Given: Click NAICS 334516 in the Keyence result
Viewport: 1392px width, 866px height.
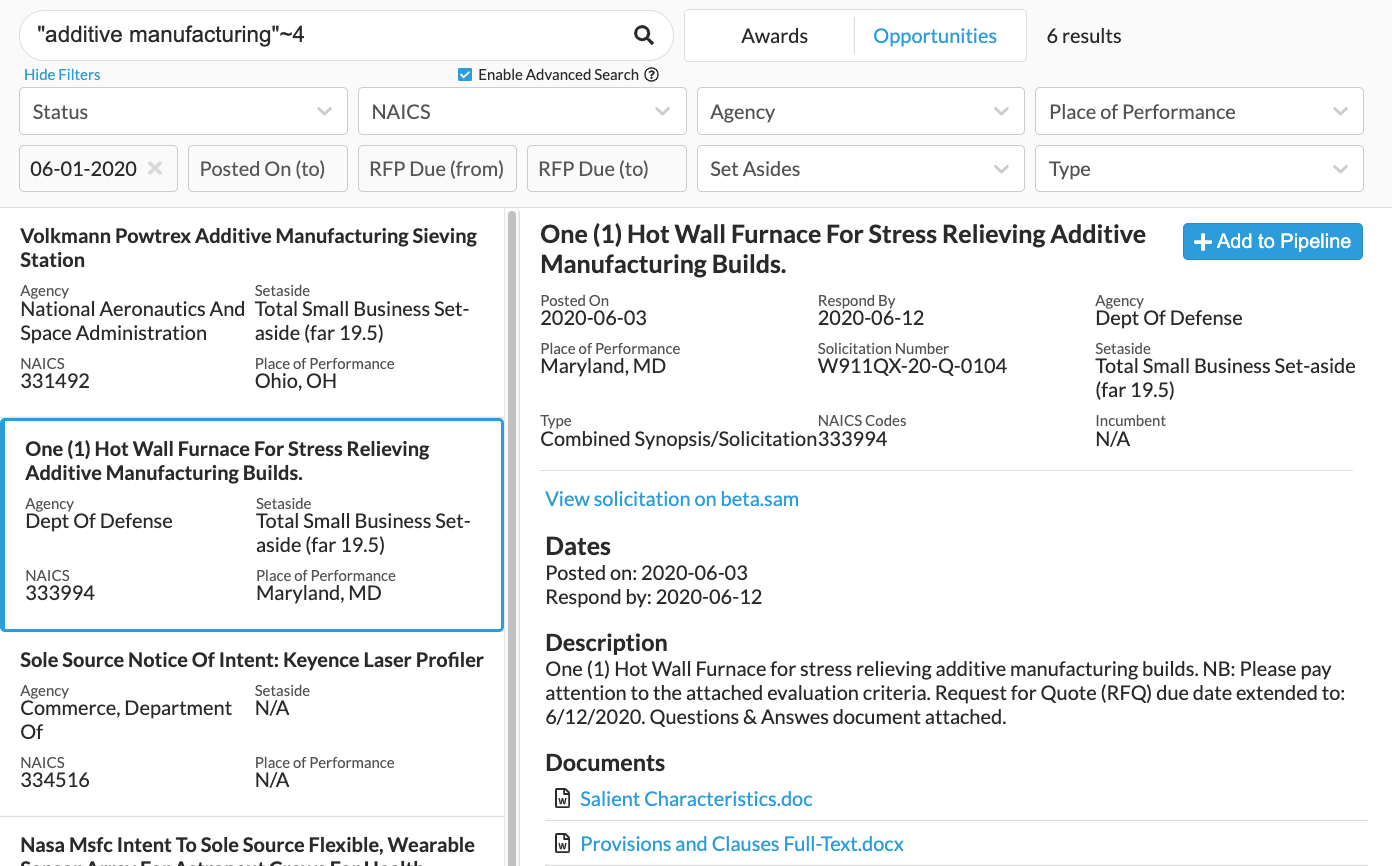Looking at the screenshot, I should tap(55, 780).
